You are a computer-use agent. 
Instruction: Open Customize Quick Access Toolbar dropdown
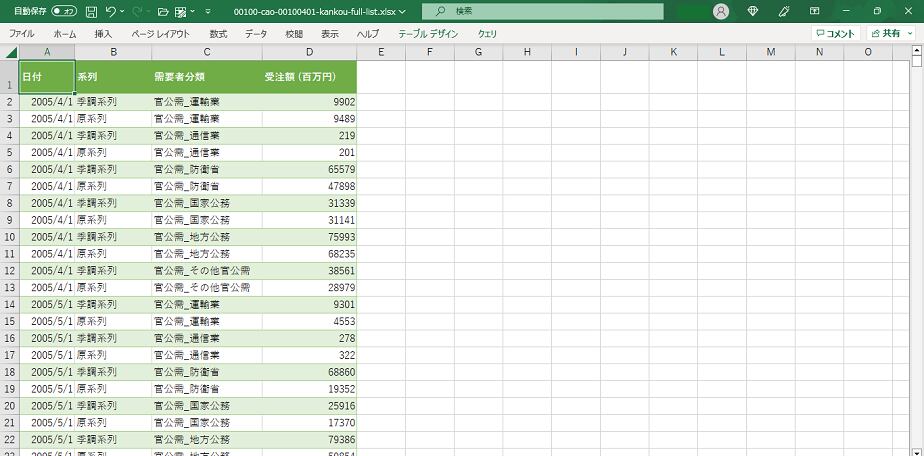click(208, 11)
